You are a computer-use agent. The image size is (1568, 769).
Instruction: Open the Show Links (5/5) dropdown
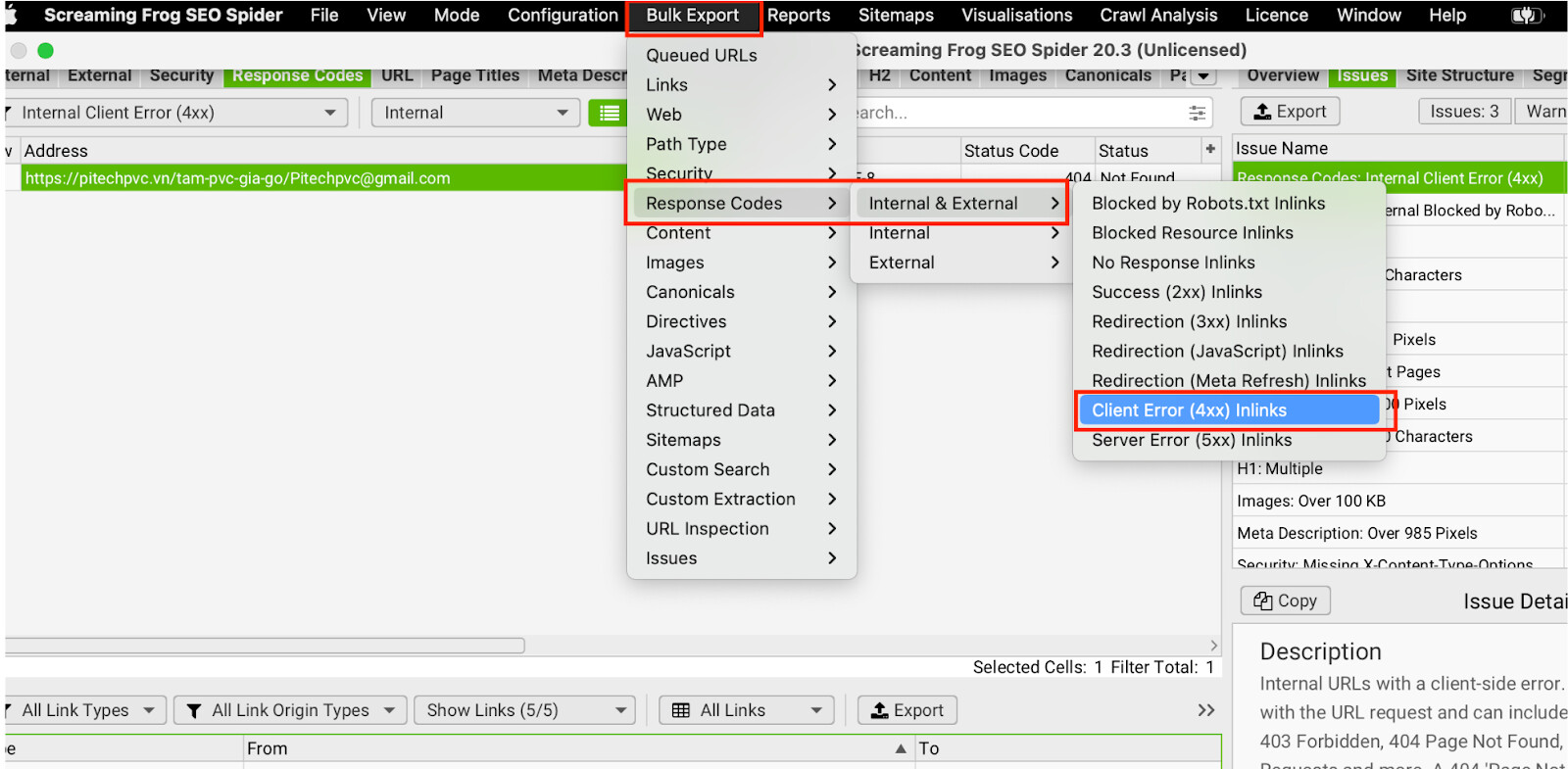[524, 710]
